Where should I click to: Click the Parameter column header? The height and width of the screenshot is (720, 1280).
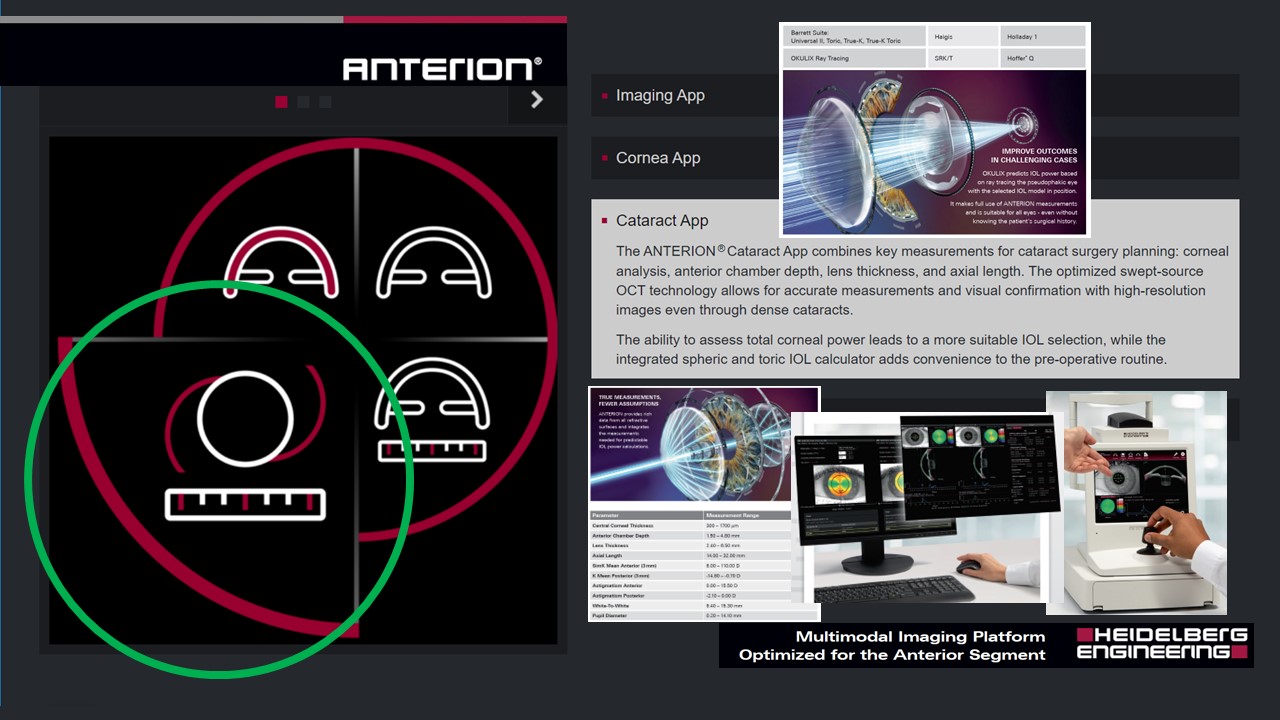click(646, 516)
